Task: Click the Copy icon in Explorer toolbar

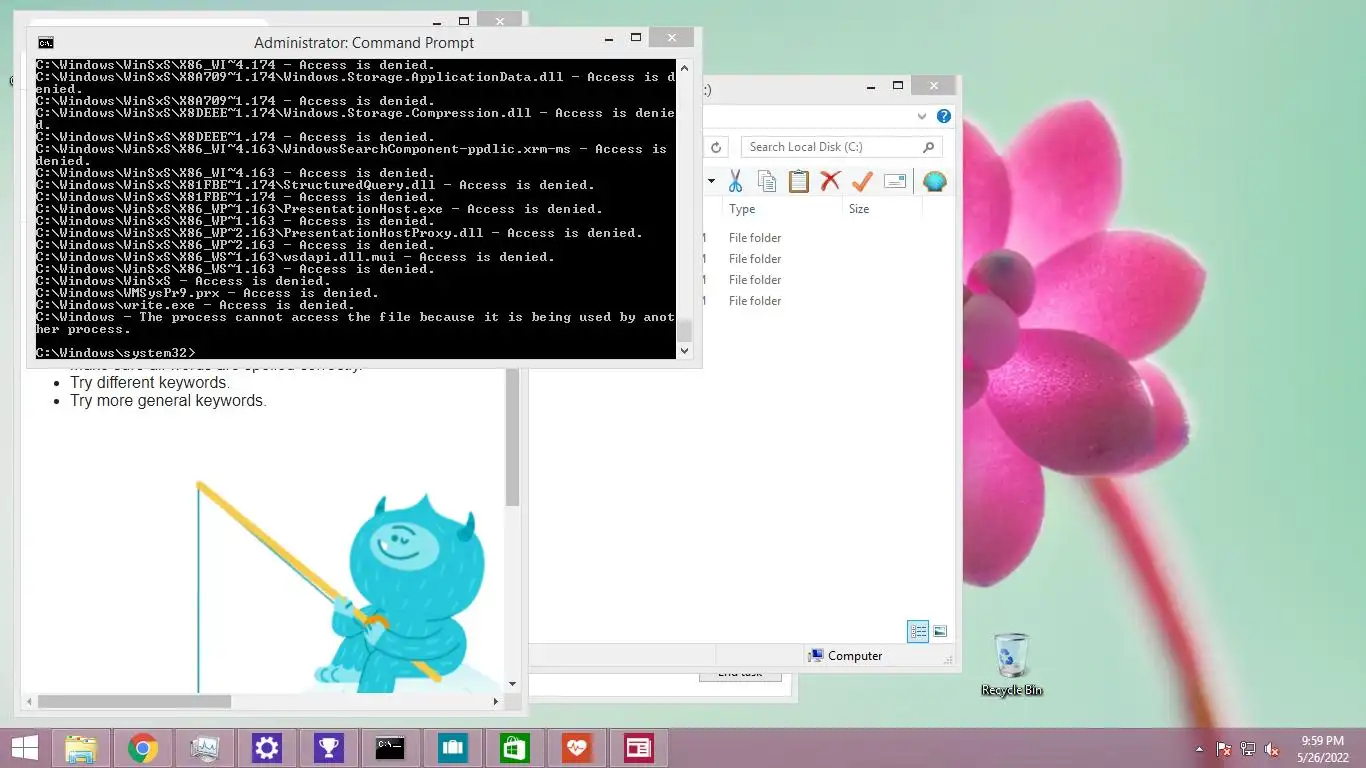Action: tap(767, 181)
